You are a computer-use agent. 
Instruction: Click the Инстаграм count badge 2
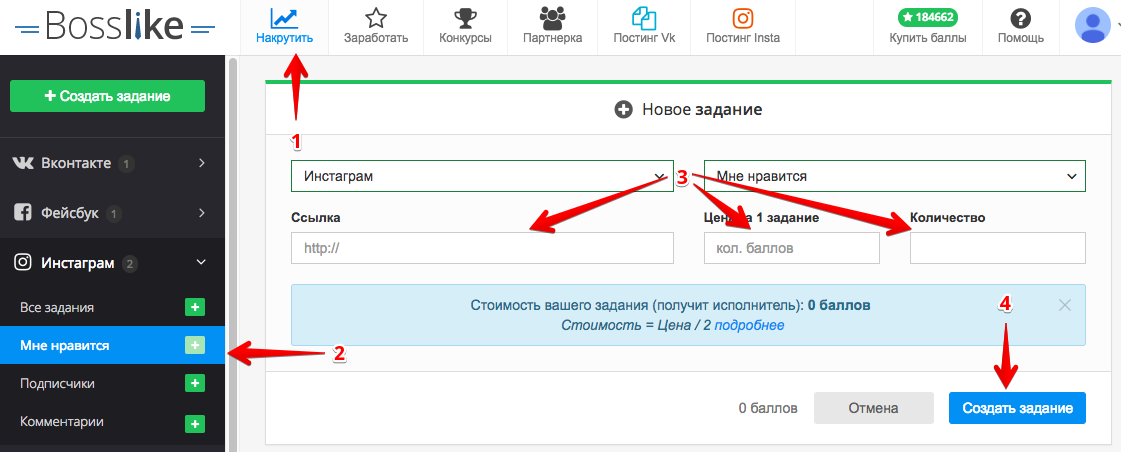point(129,264)
